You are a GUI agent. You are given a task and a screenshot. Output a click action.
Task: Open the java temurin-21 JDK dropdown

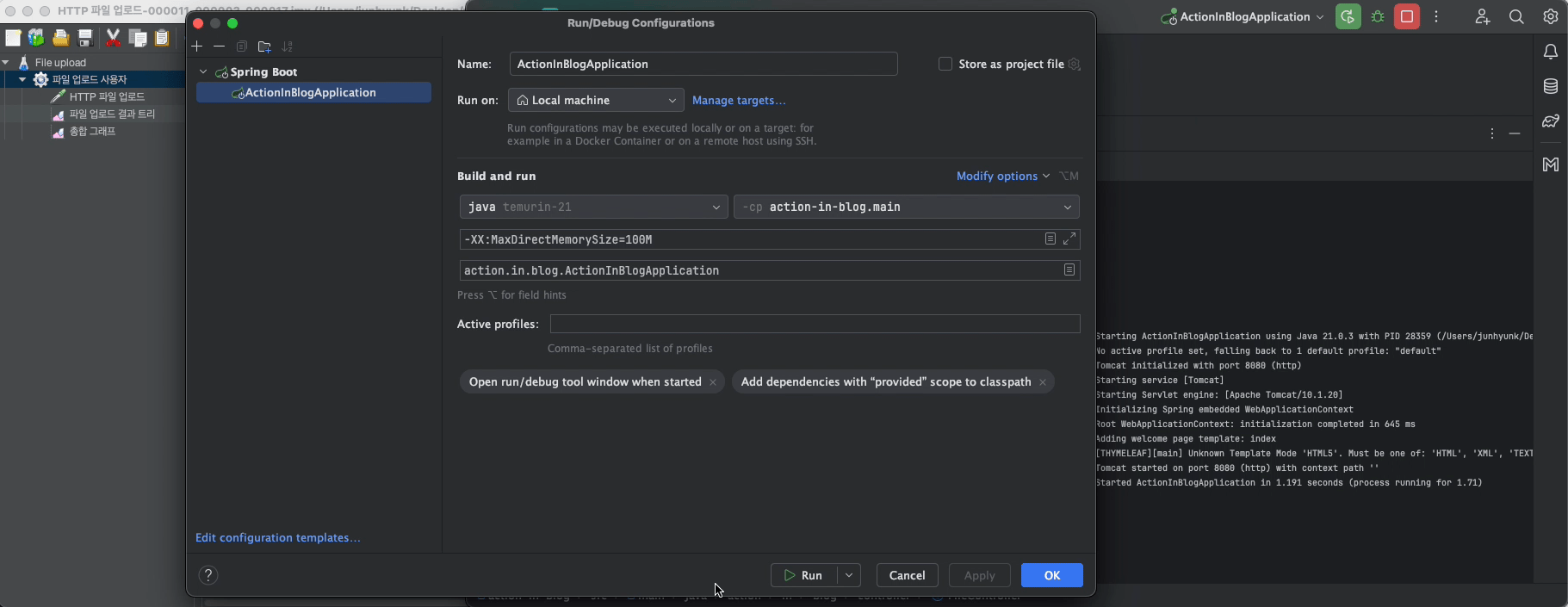593,207
